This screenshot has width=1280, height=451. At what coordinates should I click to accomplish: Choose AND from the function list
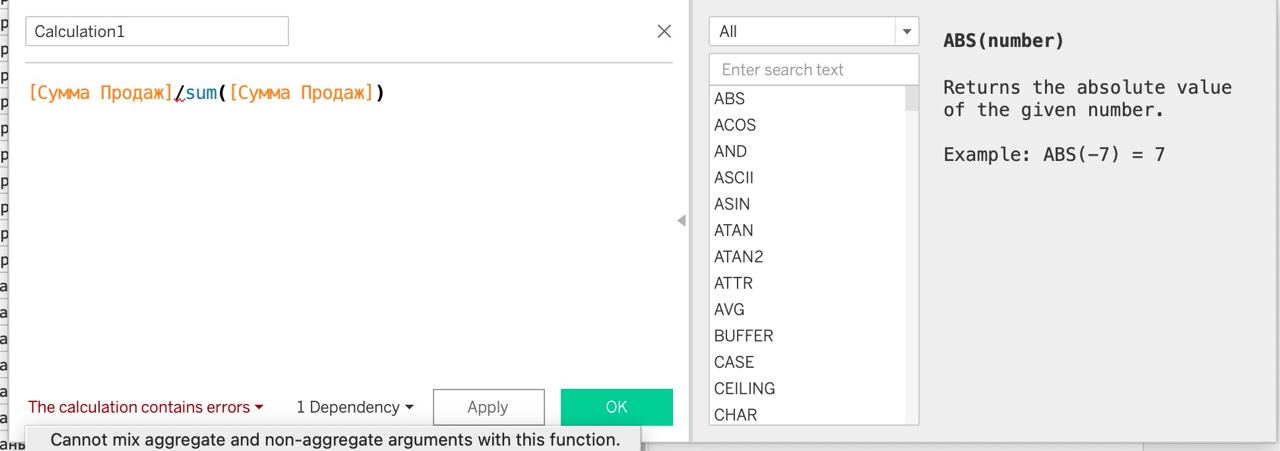tap(731, 151)
